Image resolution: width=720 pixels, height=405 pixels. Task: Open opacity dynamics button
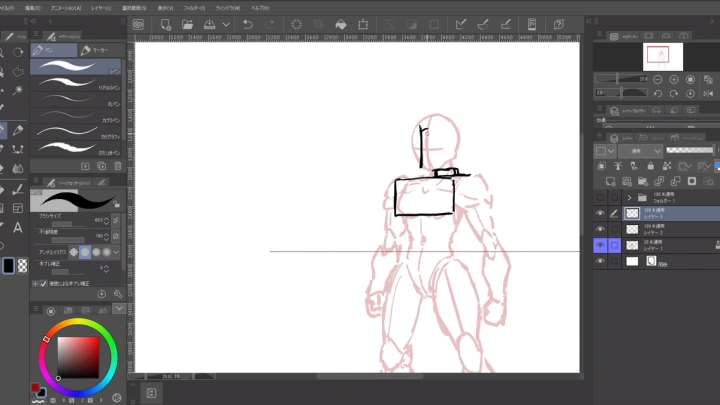(116, 236)
